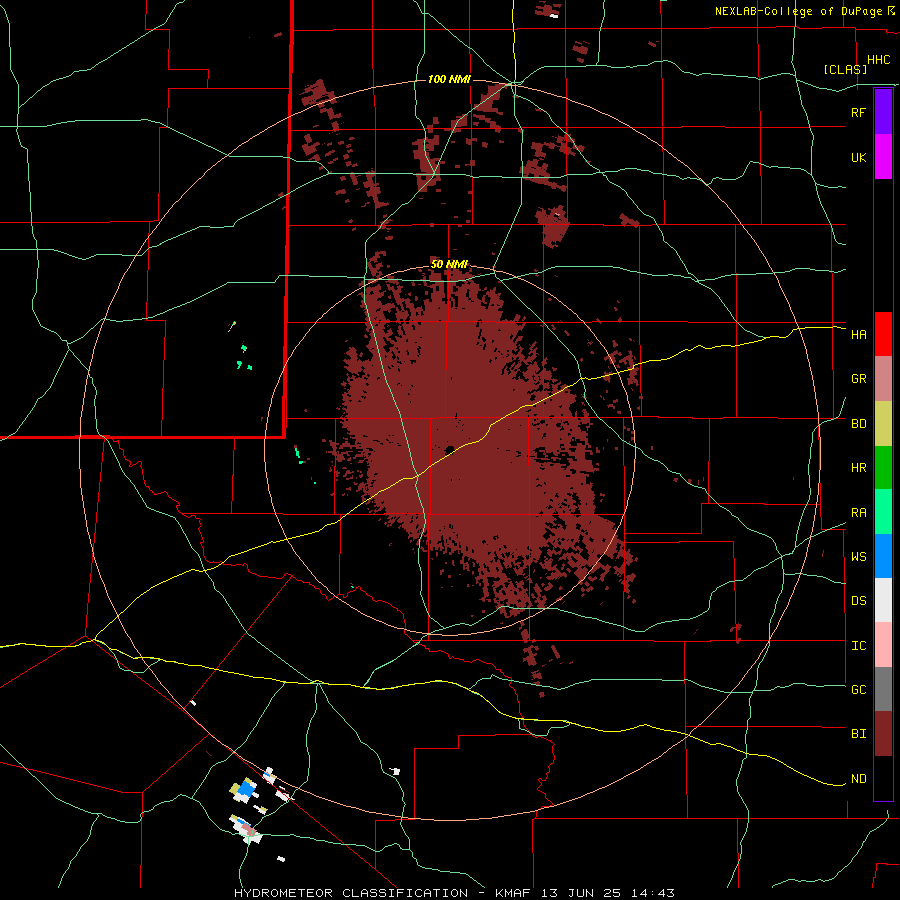
Task: Click the HYDROMETEOR CLASSIFICATION title text
Action: (351, 893)
